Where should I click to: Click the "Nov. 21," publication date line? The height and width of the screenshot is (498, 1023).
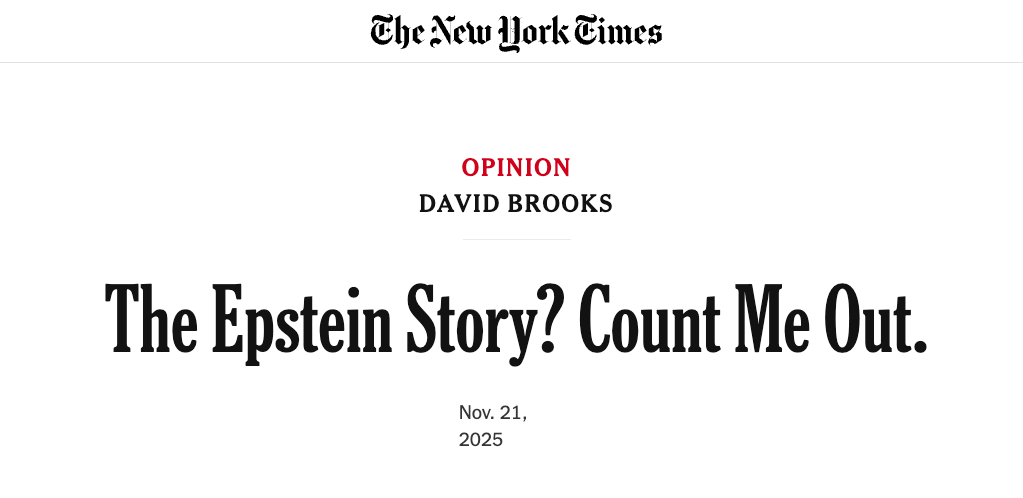(493, 412)
